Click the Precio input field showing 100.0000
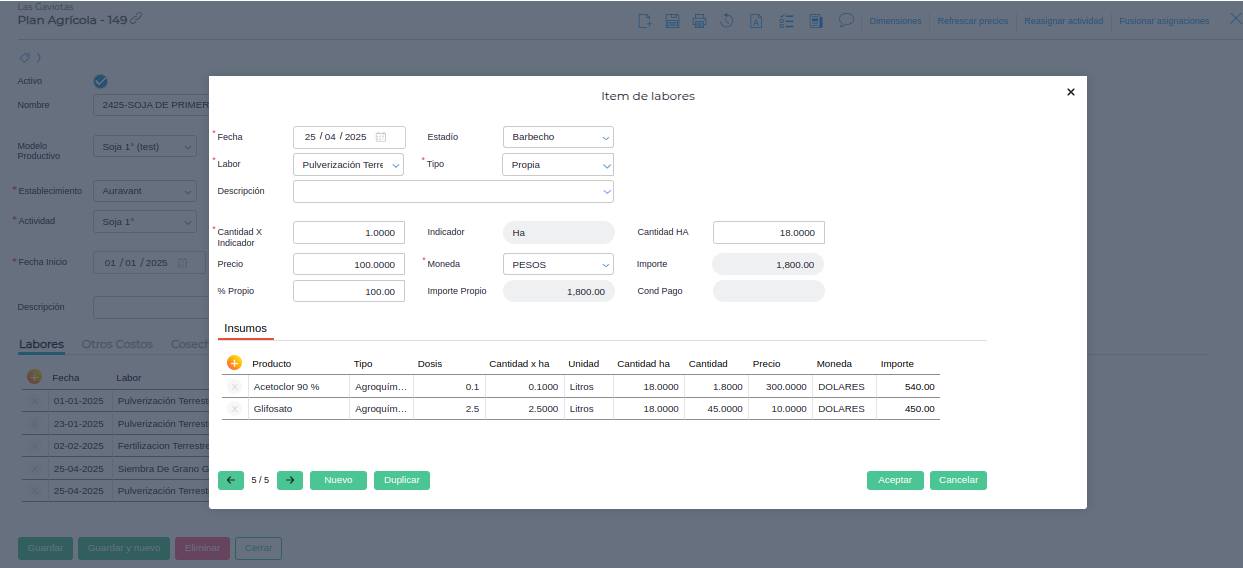The image size is (1243, 568). [x=349, y=265]
